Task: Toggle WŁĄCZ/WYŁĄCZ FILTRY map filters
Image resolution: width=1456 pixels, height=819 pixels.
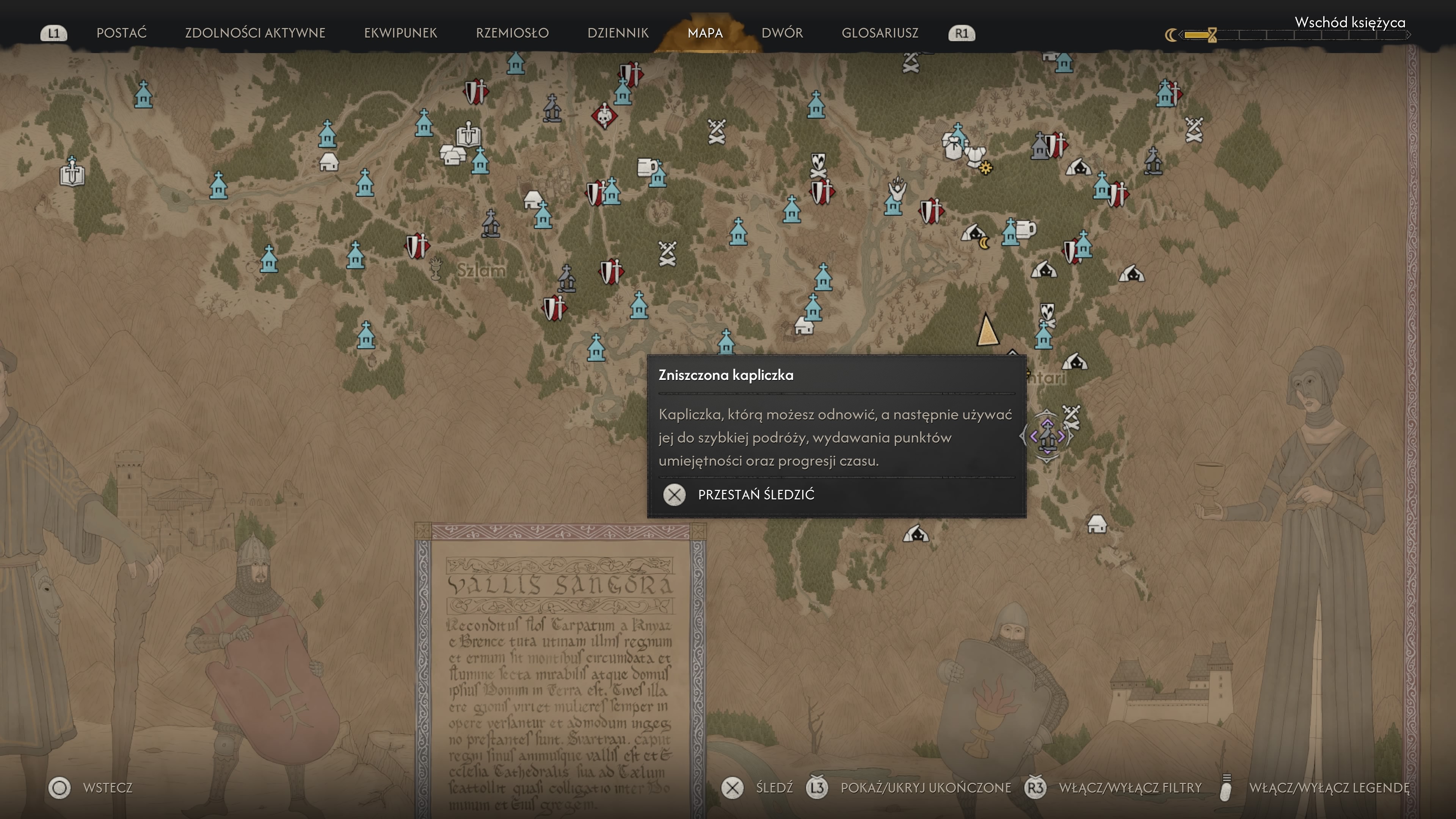Action: tap(1113, 788)
